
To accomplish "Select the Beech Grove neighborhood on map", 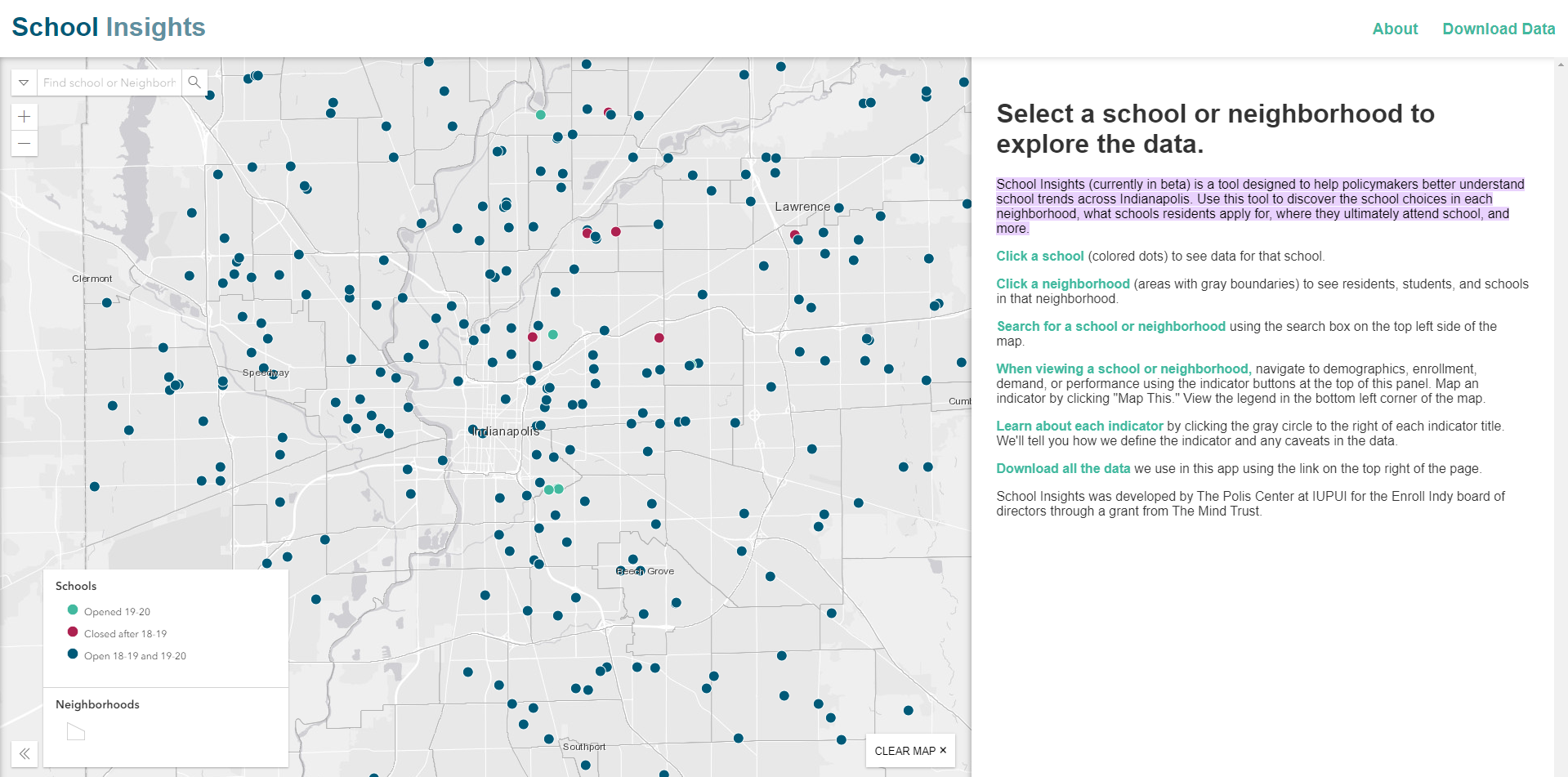I will (646, 571).
